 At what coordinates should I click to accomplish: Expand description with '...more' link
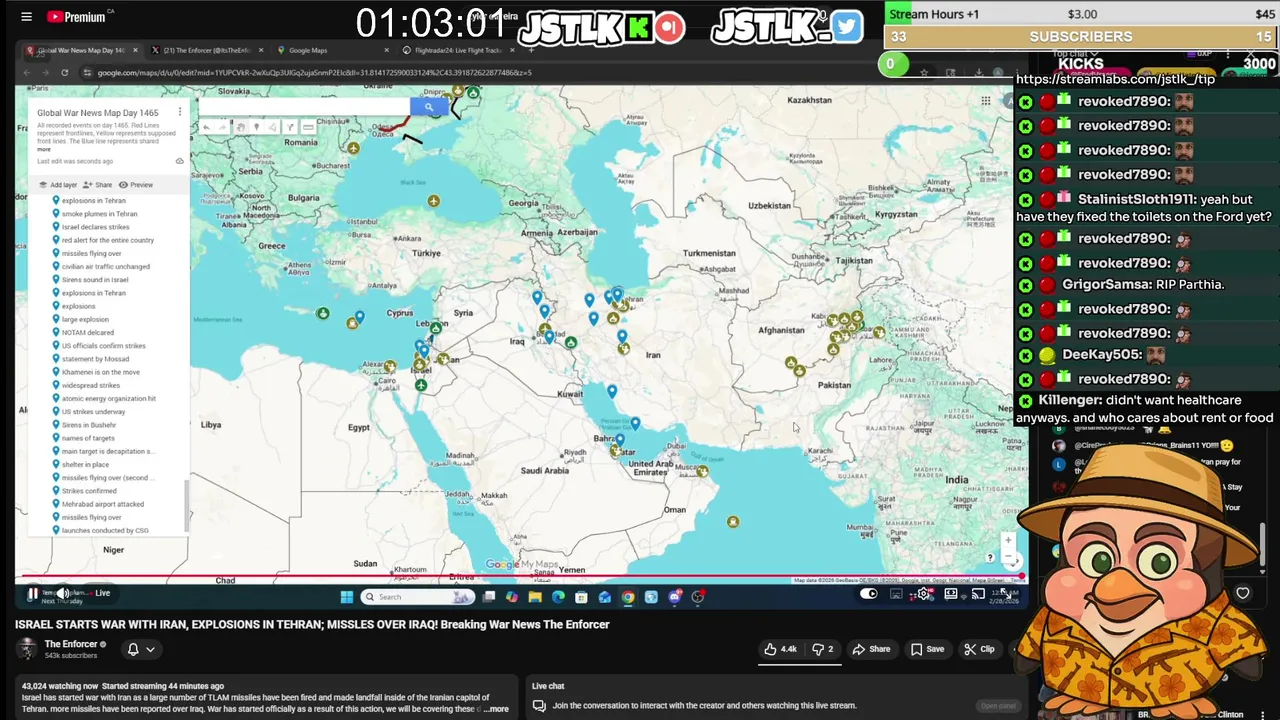(x=496, y=709)
